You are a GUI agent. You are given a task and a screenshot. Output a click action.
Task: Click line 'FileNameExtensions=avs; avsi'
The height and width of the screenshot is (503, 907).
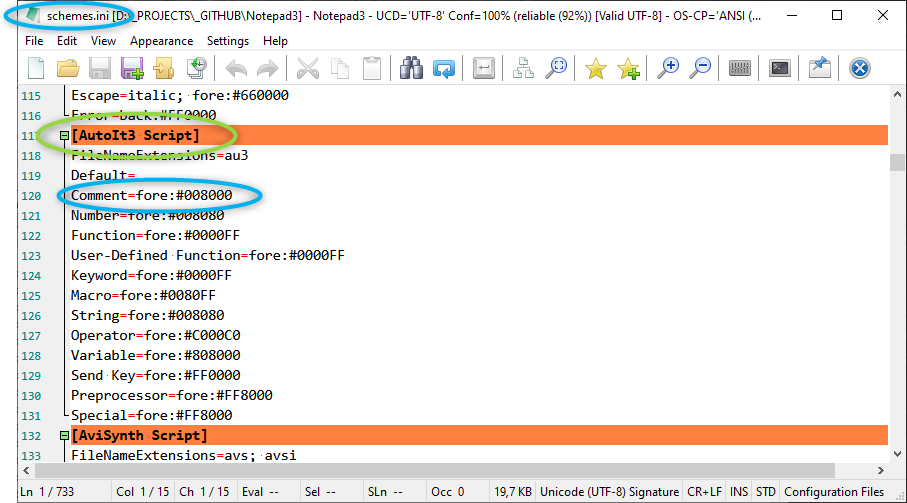[183, 455]
